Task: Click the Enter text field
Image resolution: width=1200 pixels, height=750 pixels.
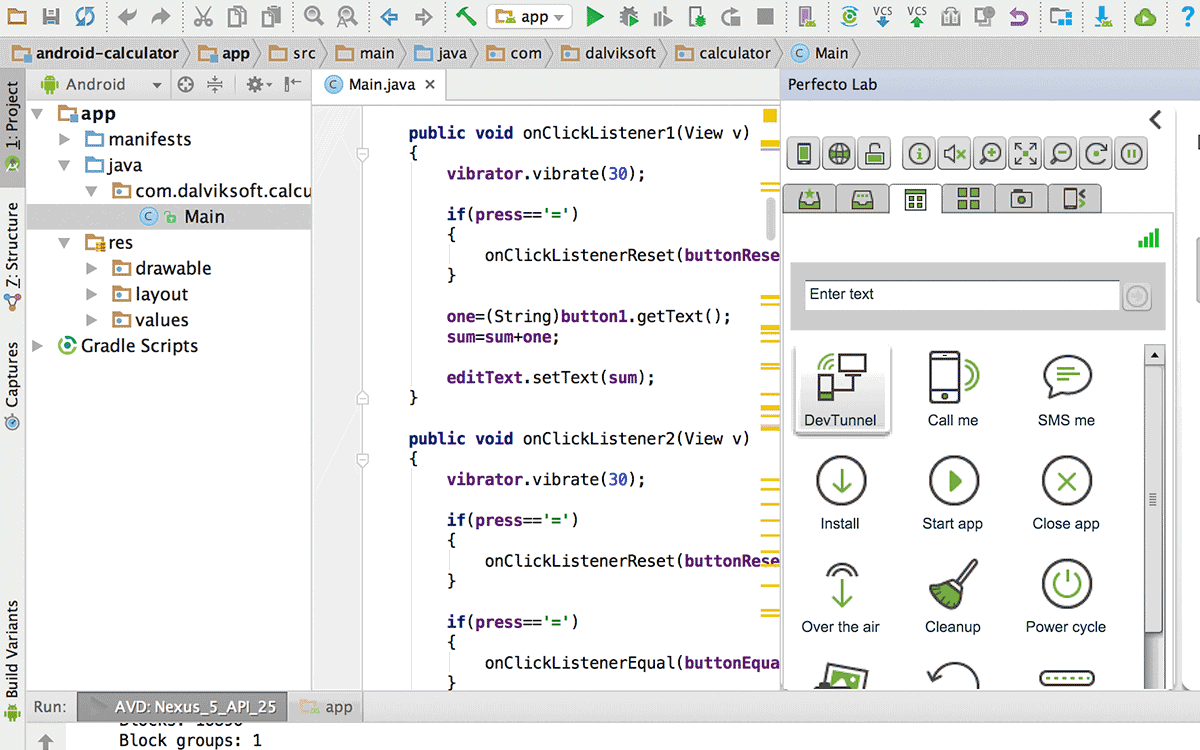Action: 962,295
